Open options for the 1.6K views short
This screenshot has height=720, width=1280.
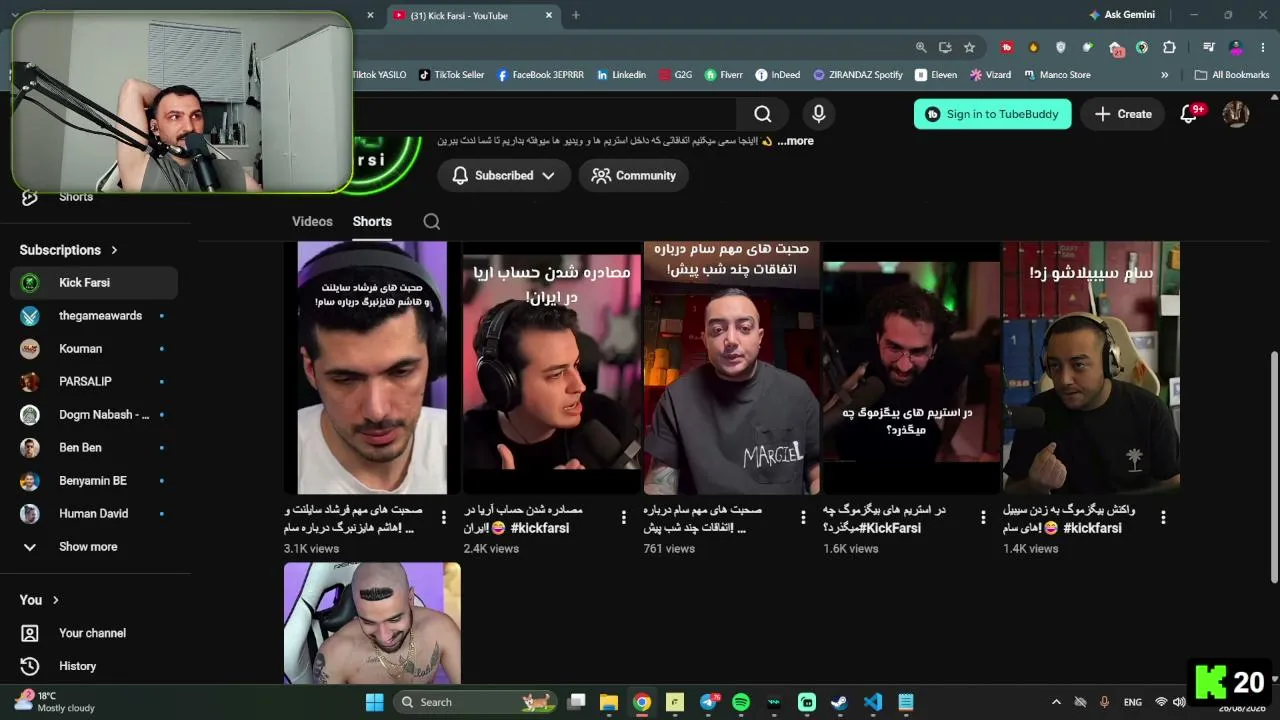983,517
